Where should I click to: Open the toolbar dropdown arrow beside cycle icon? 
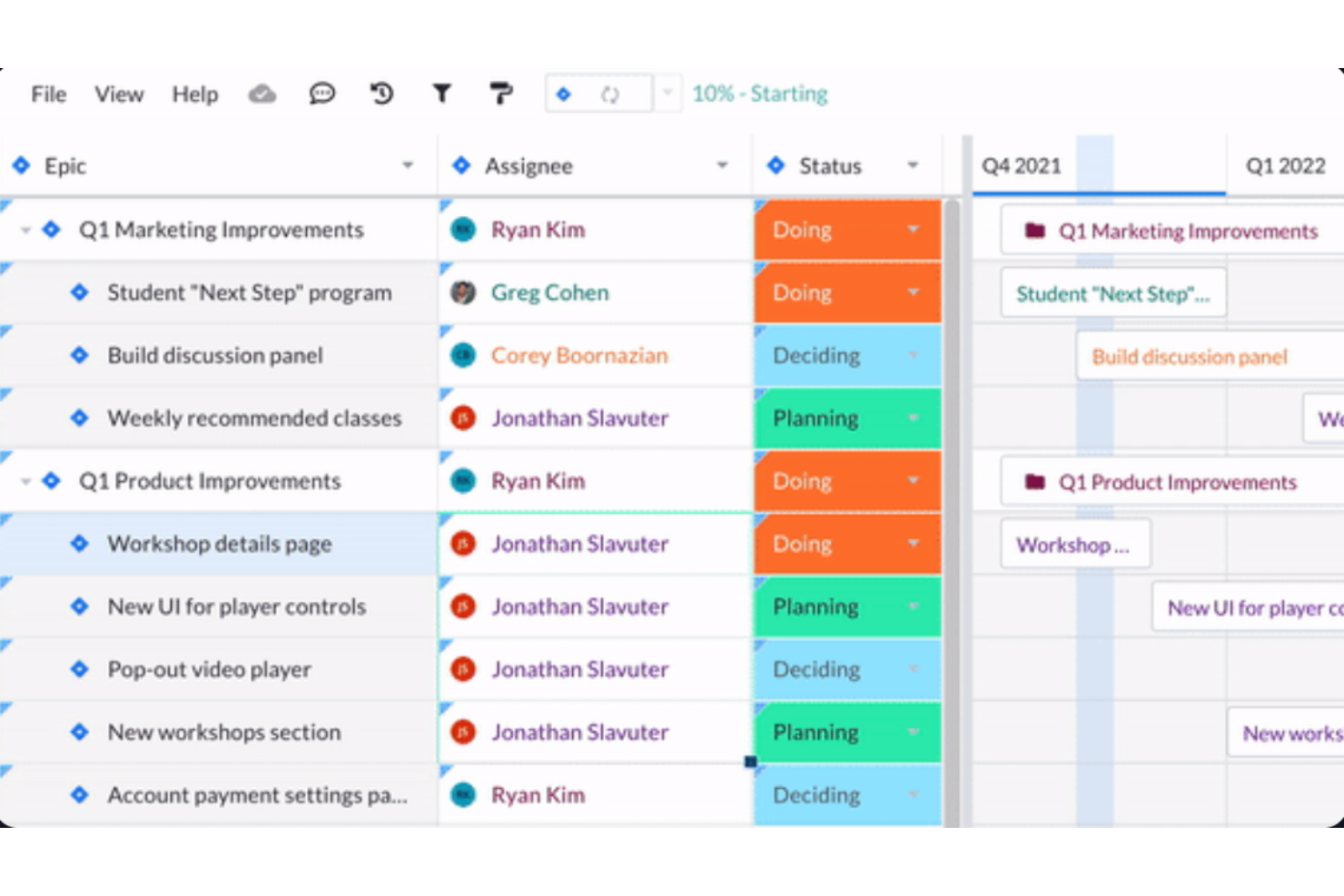click(x=667, y=94)
